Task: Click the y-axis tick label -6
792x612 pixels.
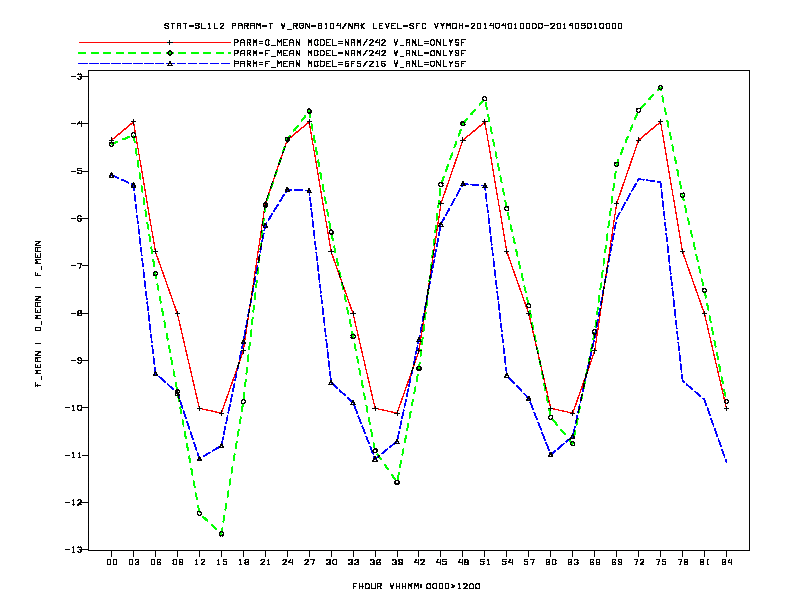Action: pyautogui.click(x=77, y=219)
